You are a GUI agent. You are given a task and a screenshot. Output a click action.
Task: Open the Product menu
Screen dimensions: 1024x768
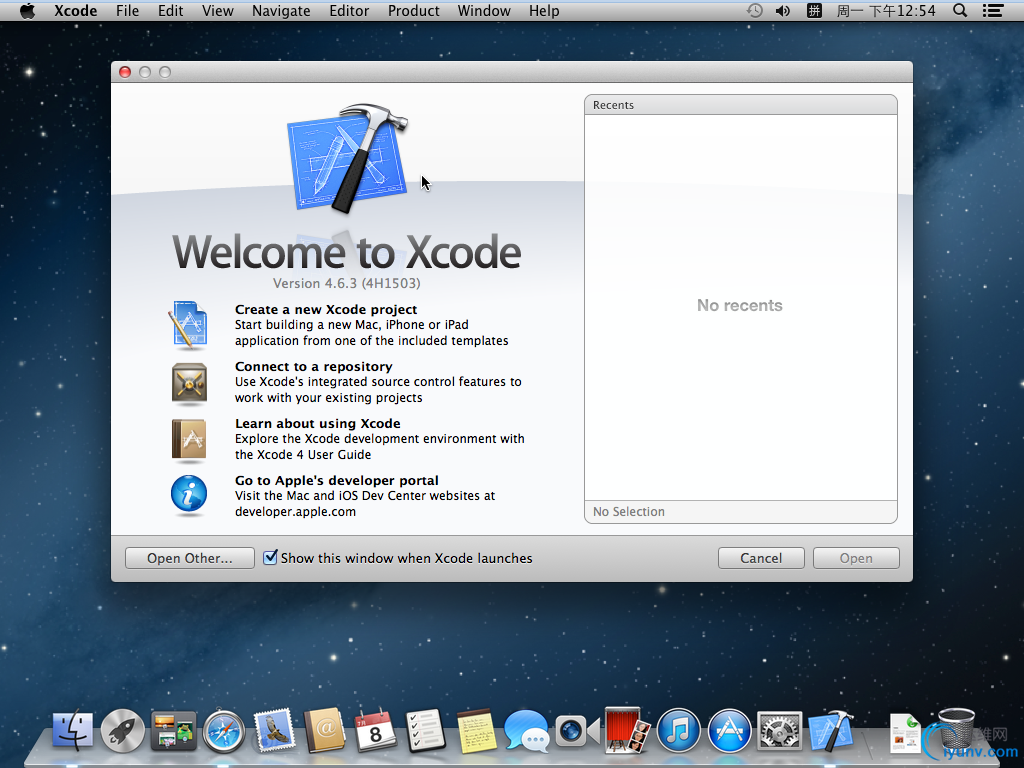(x=413, y=11)
